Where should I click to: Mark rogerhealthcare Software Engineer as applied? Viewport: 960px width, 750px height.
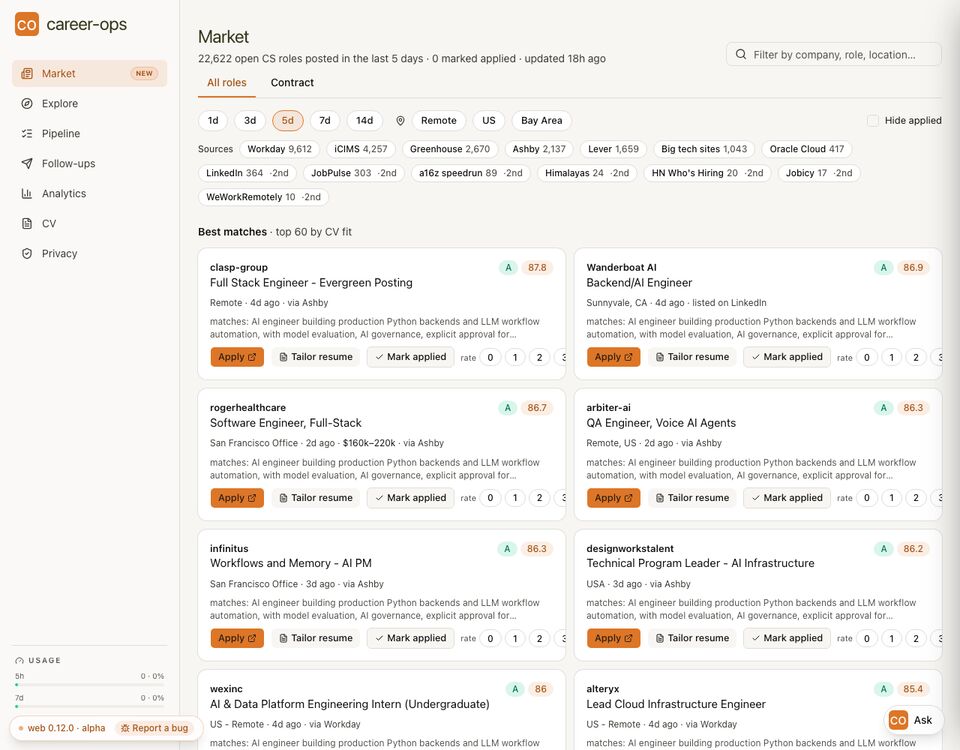coord(411,498)
